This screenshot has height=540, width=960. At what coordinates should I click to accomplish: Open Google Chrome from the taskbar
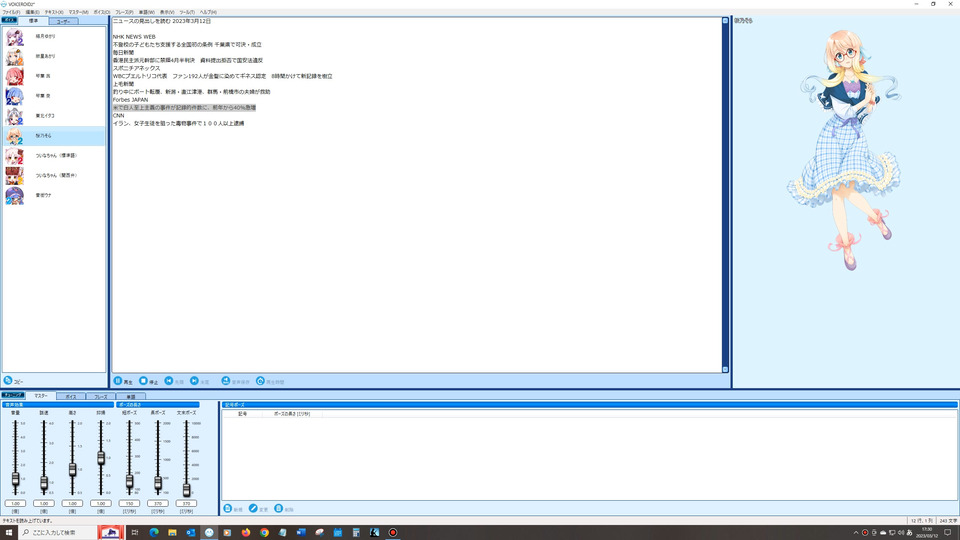264,532
